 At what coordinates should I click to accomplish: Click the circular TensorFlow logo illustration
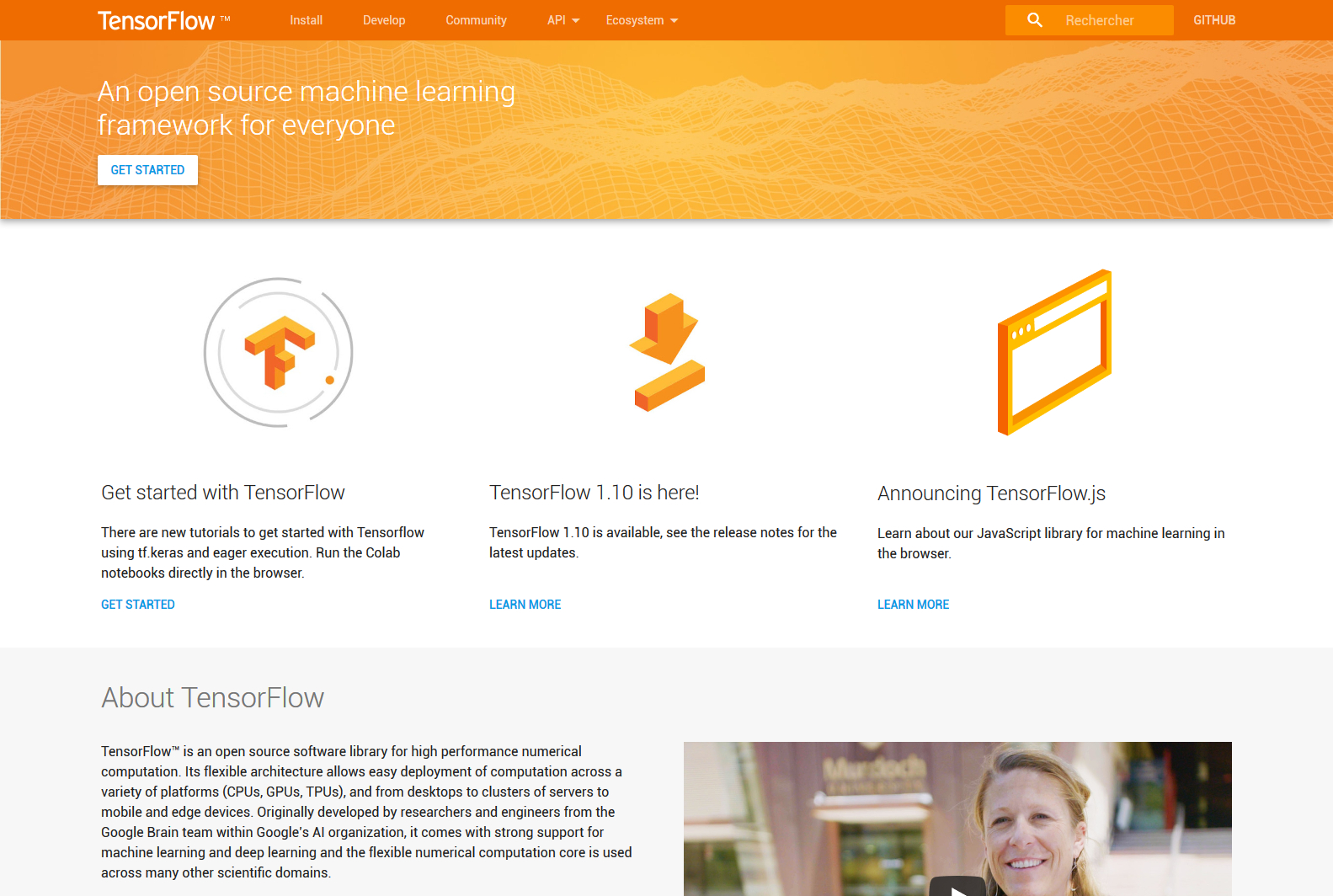point(279,352)
